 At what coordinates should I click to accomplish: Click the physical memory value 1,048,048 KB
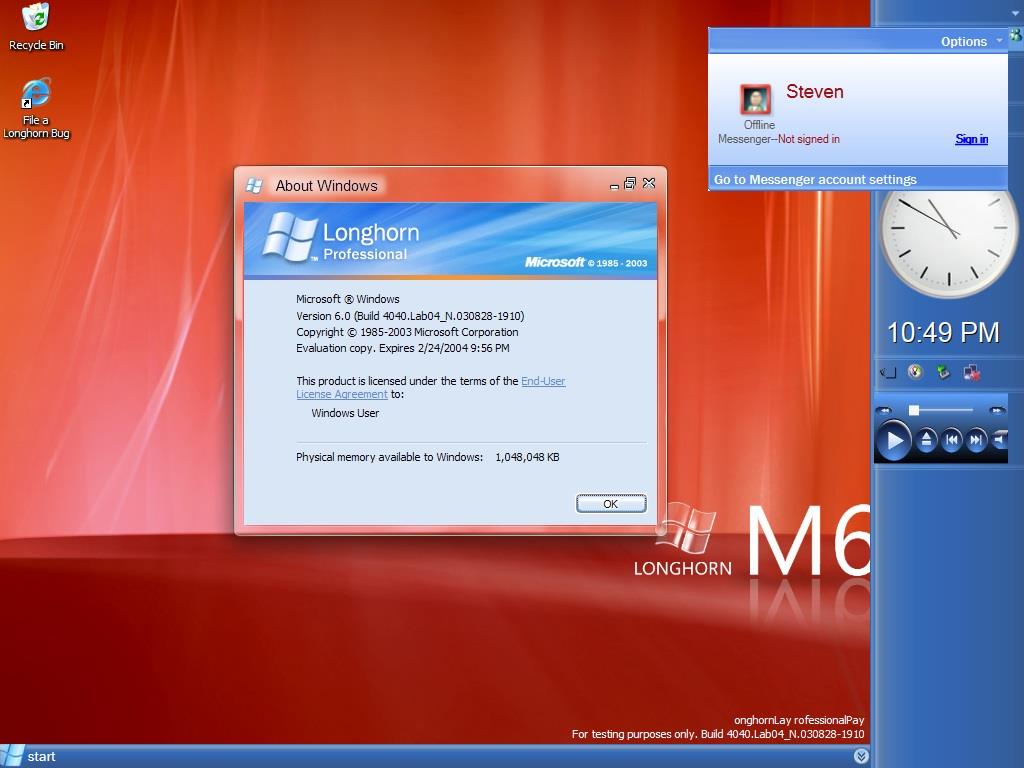(x=527, y=457)
